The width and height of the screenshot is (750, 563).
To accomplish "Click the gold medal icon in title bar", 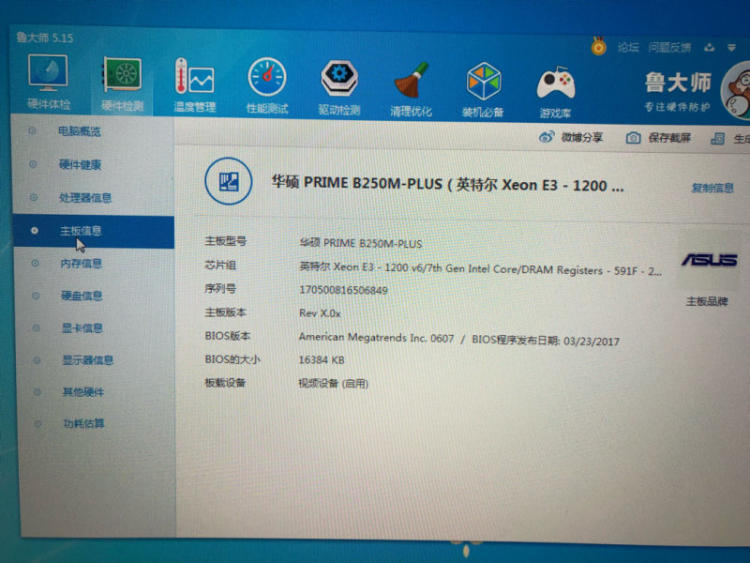I will pyautogui.click(x=598, y=46).
